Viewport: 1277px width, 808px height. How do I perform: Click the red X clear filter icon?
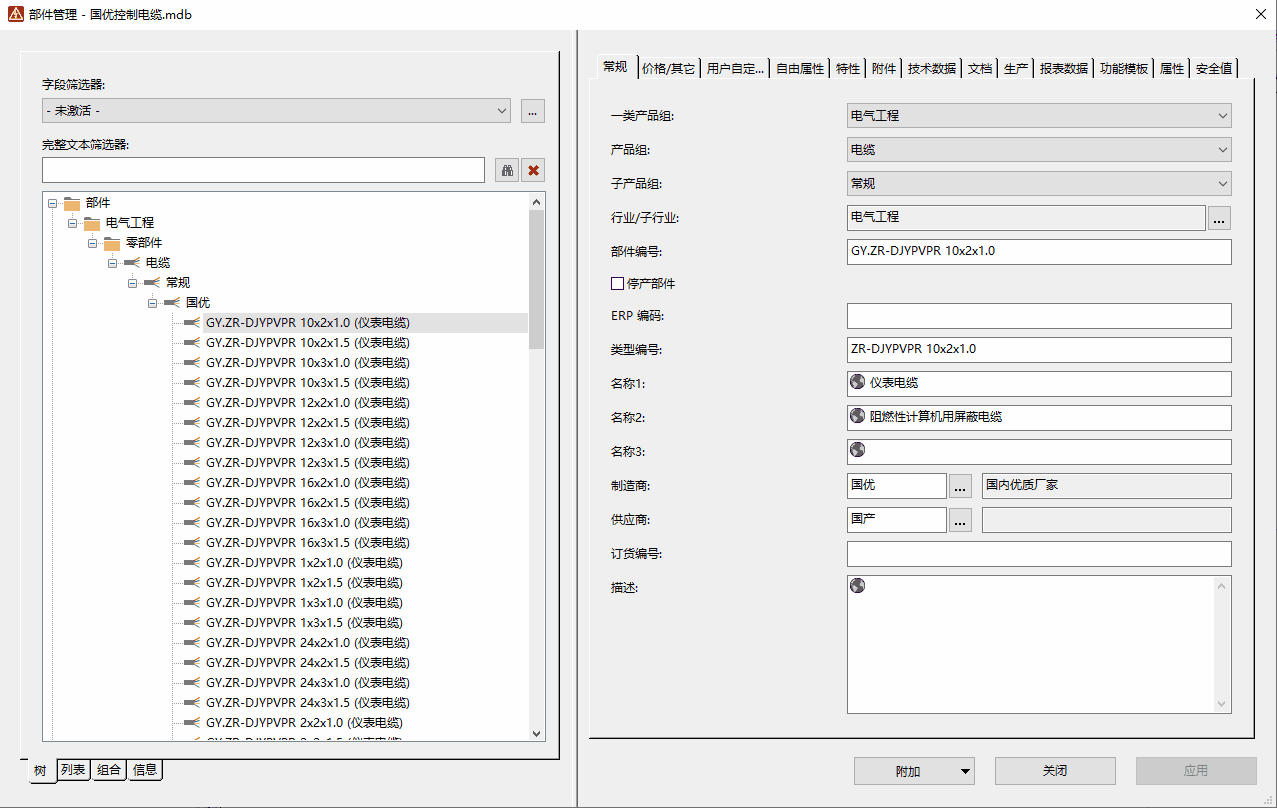(533, 170)
